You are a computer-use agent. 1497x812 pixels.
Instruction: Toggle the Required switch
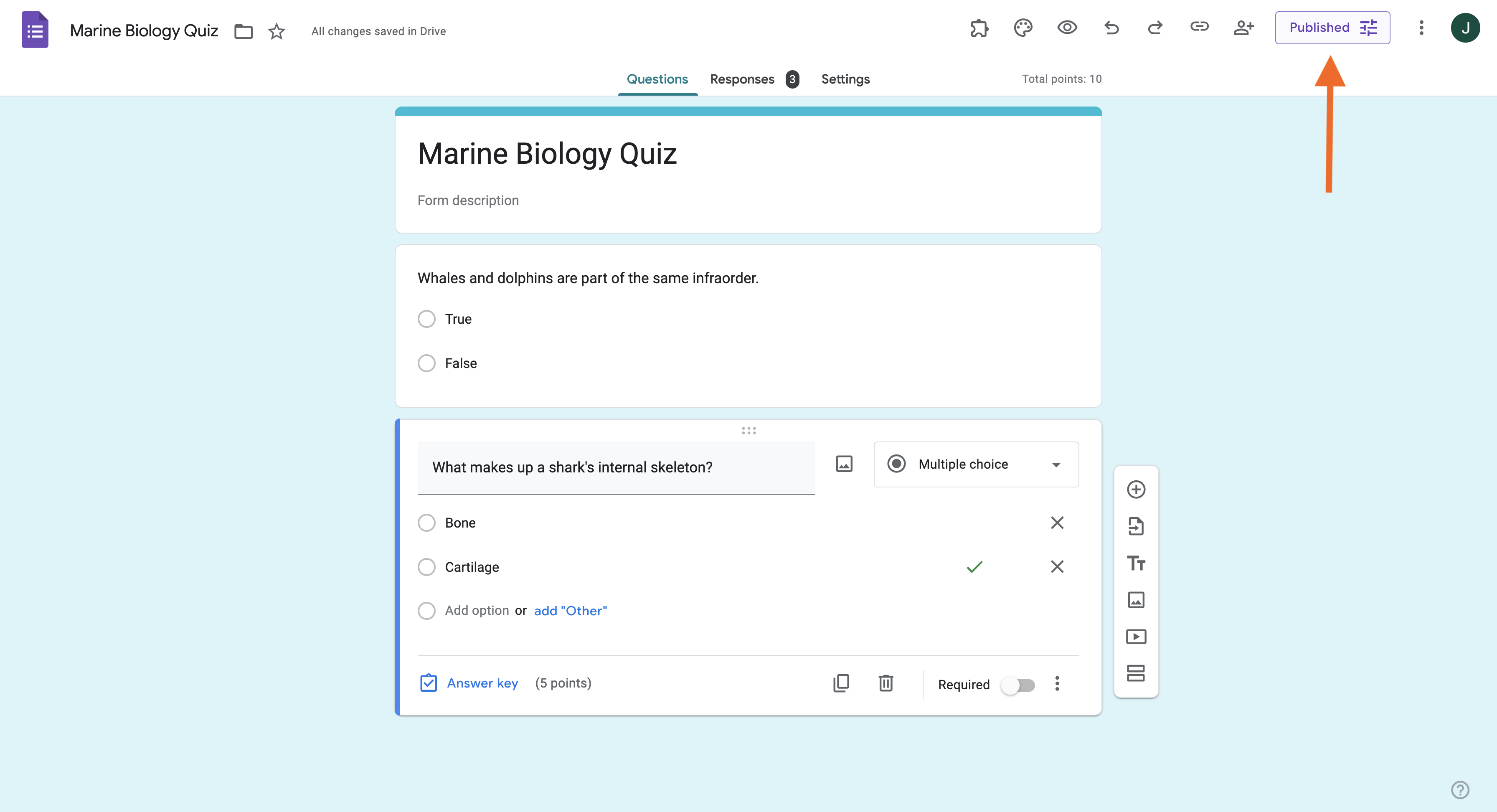coord(1017,685)
